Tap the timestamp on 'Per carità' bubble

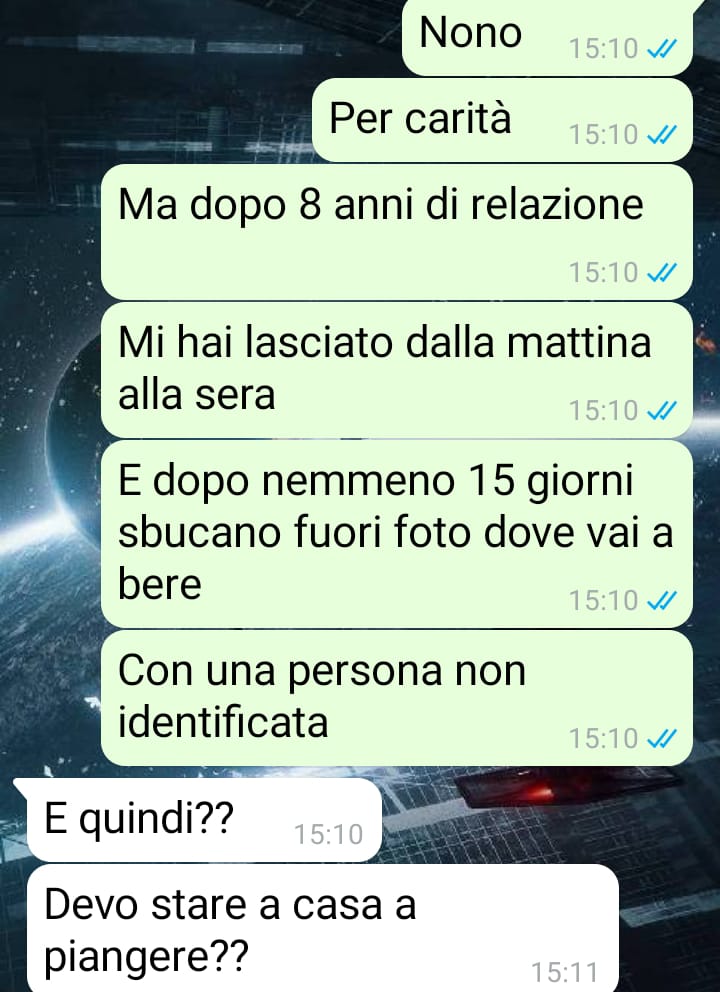coord(604,135)
